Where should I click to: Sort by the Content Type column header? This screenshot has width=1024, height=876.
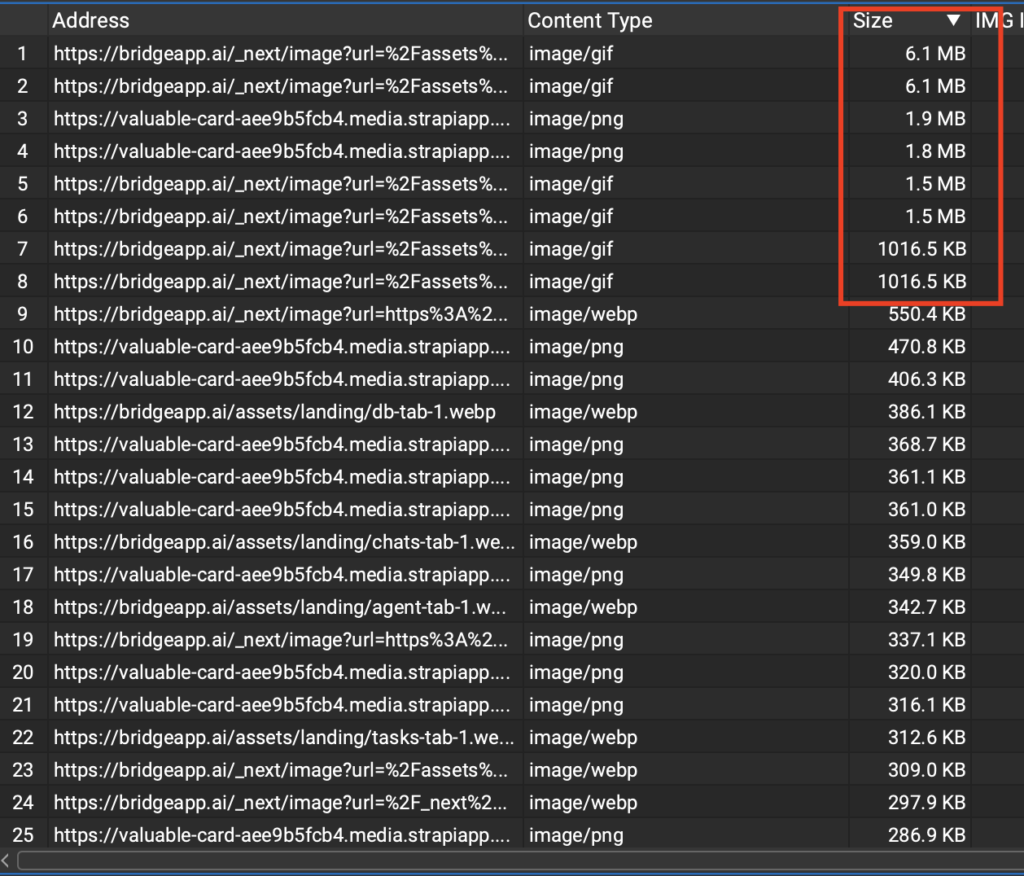(589, 20)
